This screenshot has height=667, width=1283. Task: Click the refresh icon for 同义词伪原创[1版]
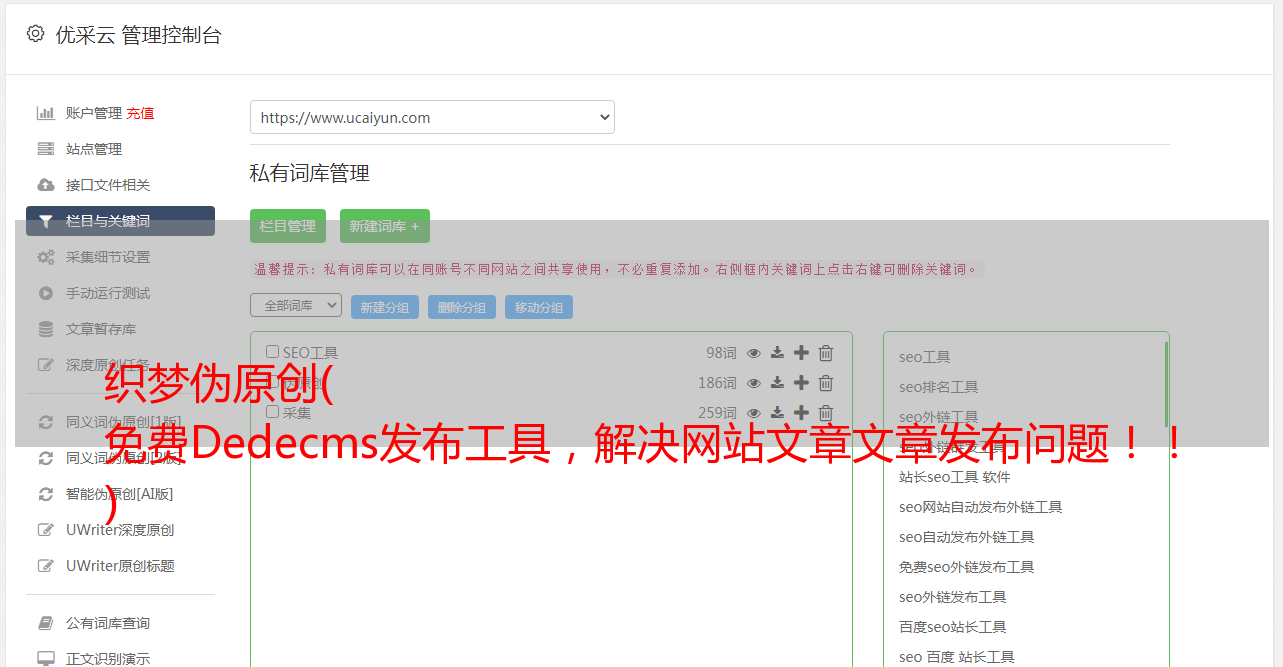46,422
